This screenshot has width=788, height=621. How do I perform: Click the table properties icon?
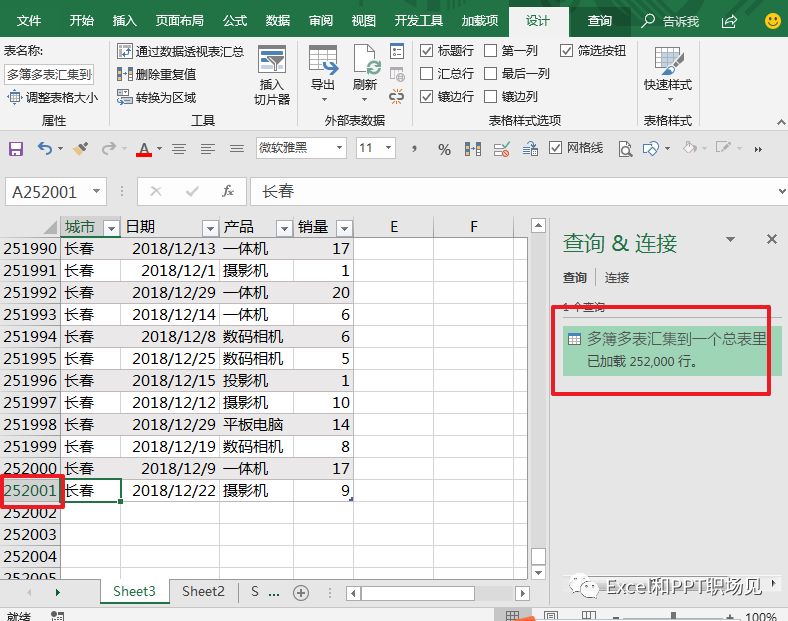coord(397,51)
